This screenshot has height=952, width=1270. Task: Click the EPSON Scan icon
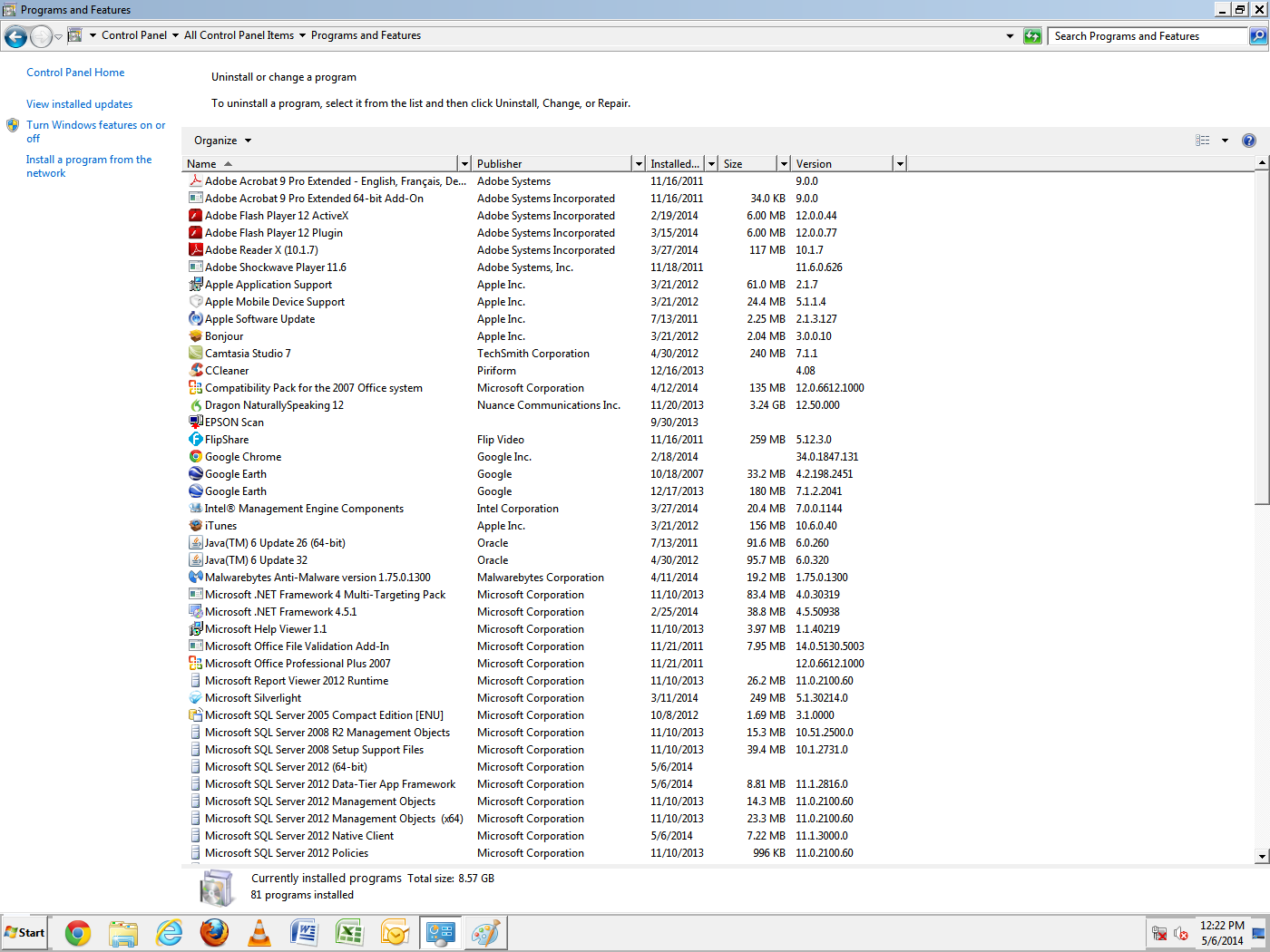[x=195, y=423]
